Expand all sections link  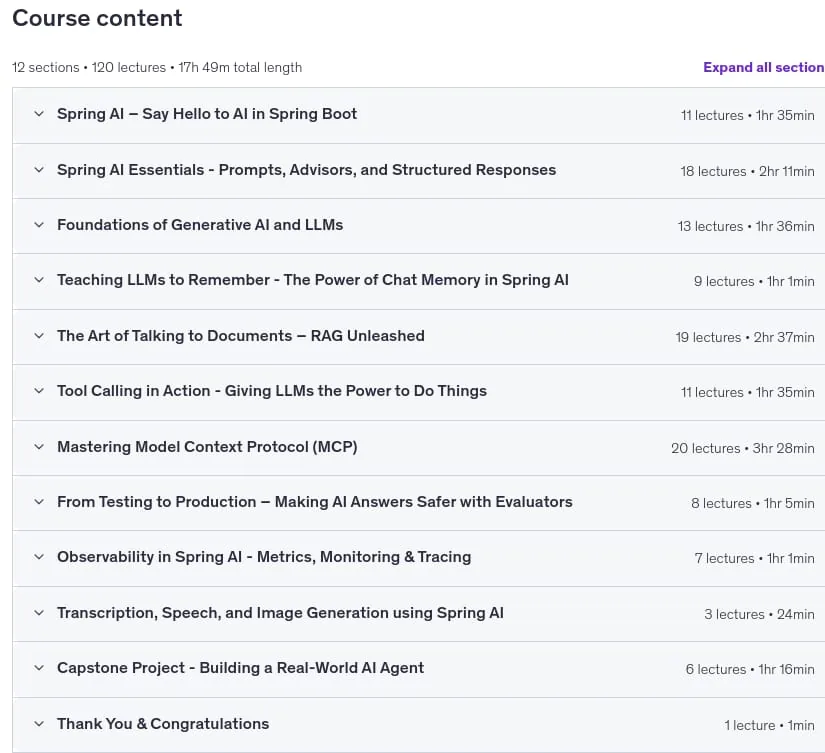tap(763, 67)
